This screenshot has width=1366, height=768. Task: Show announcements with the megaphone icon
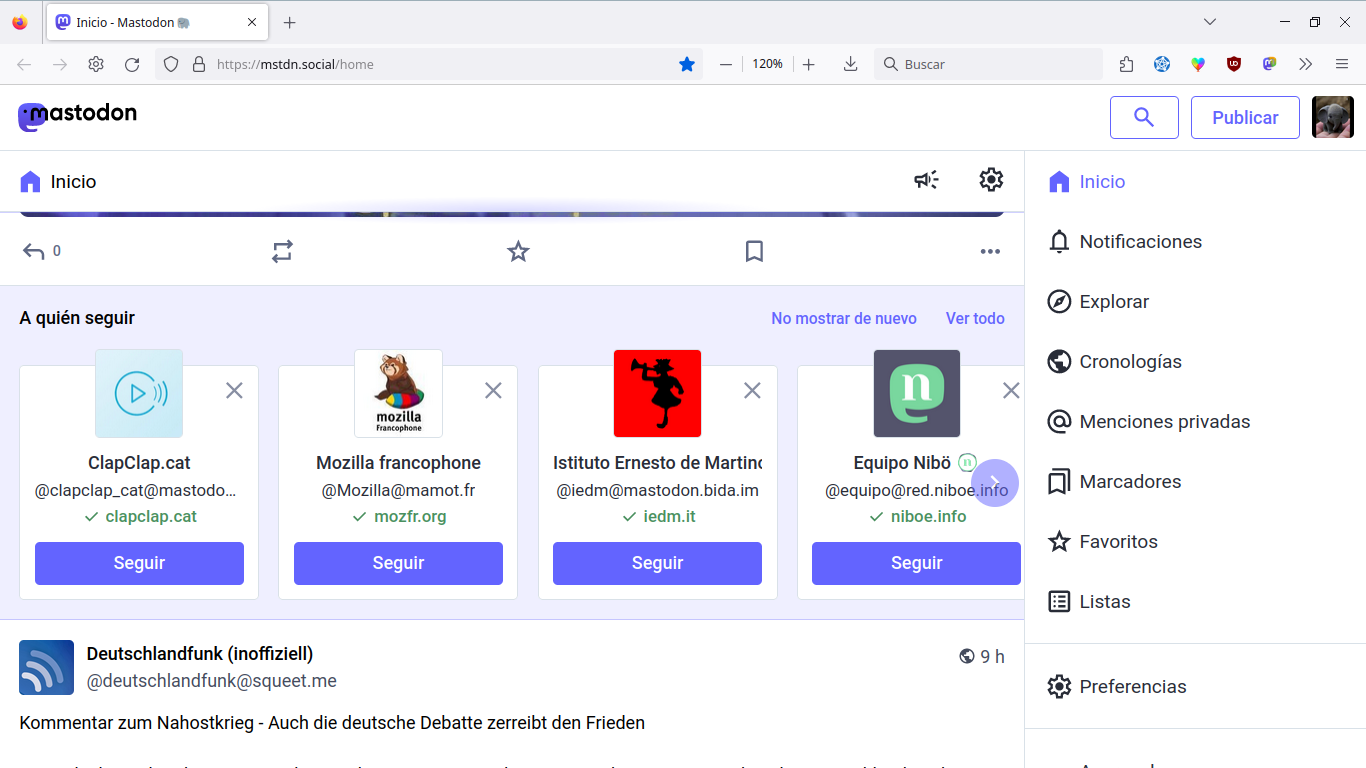[926, 180]
